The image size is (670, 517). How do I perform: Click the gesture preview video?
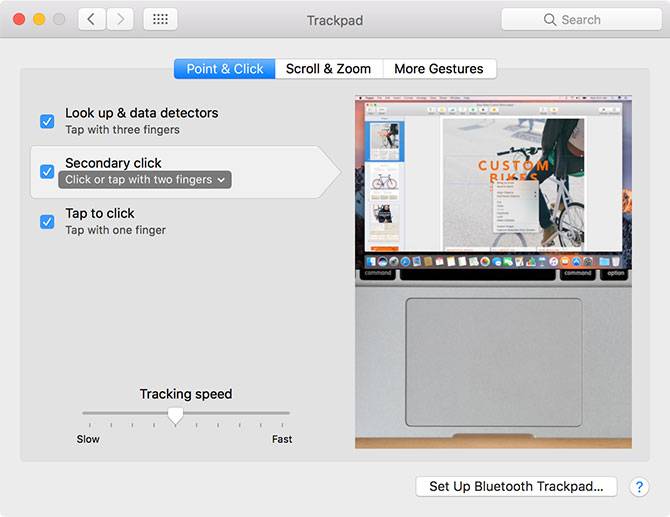point(493,272)
